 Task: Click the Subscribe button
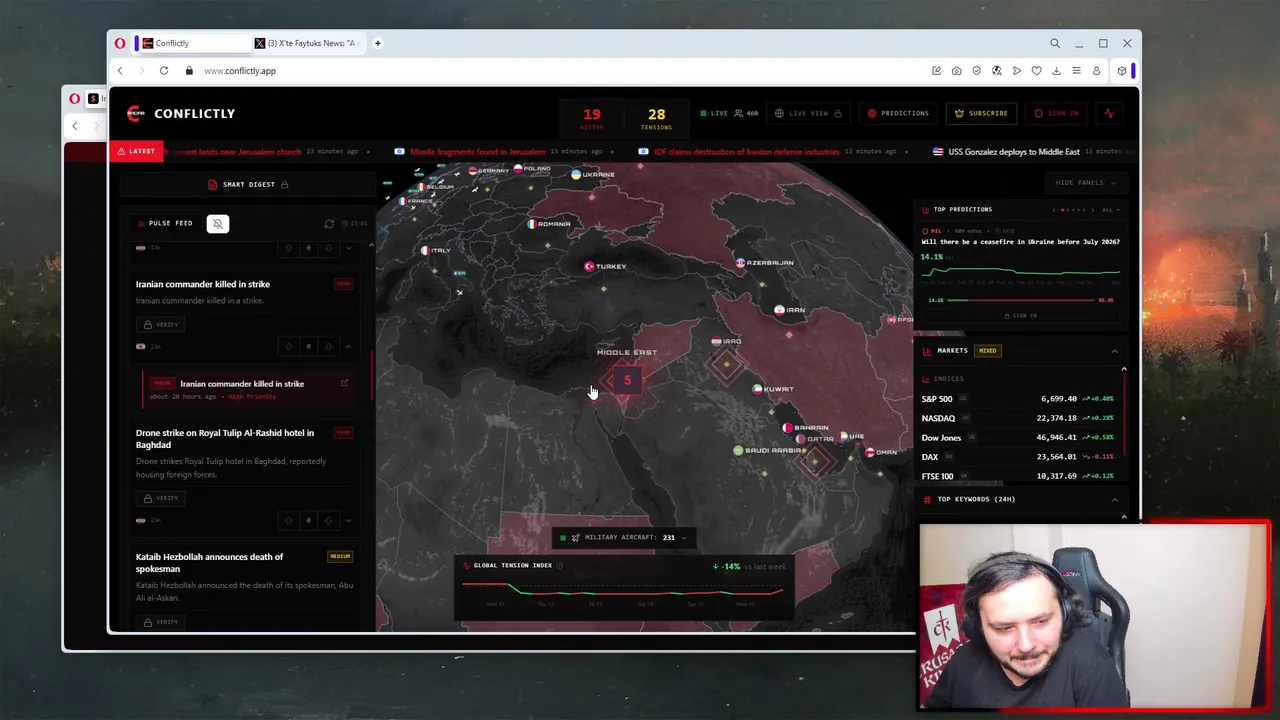pos(981,113)
